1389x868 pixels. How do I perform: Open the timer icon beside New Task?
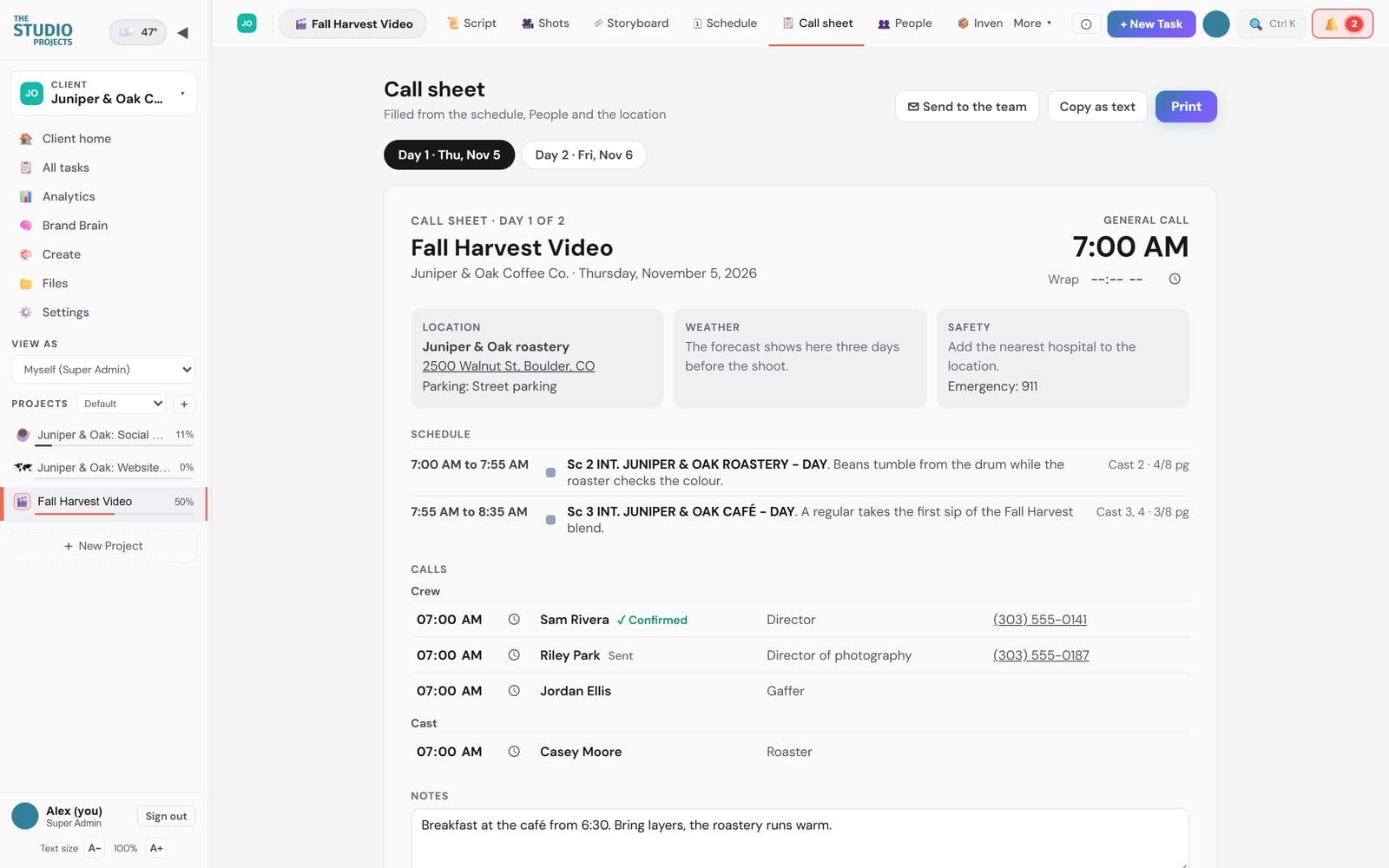click(1085, 24)
